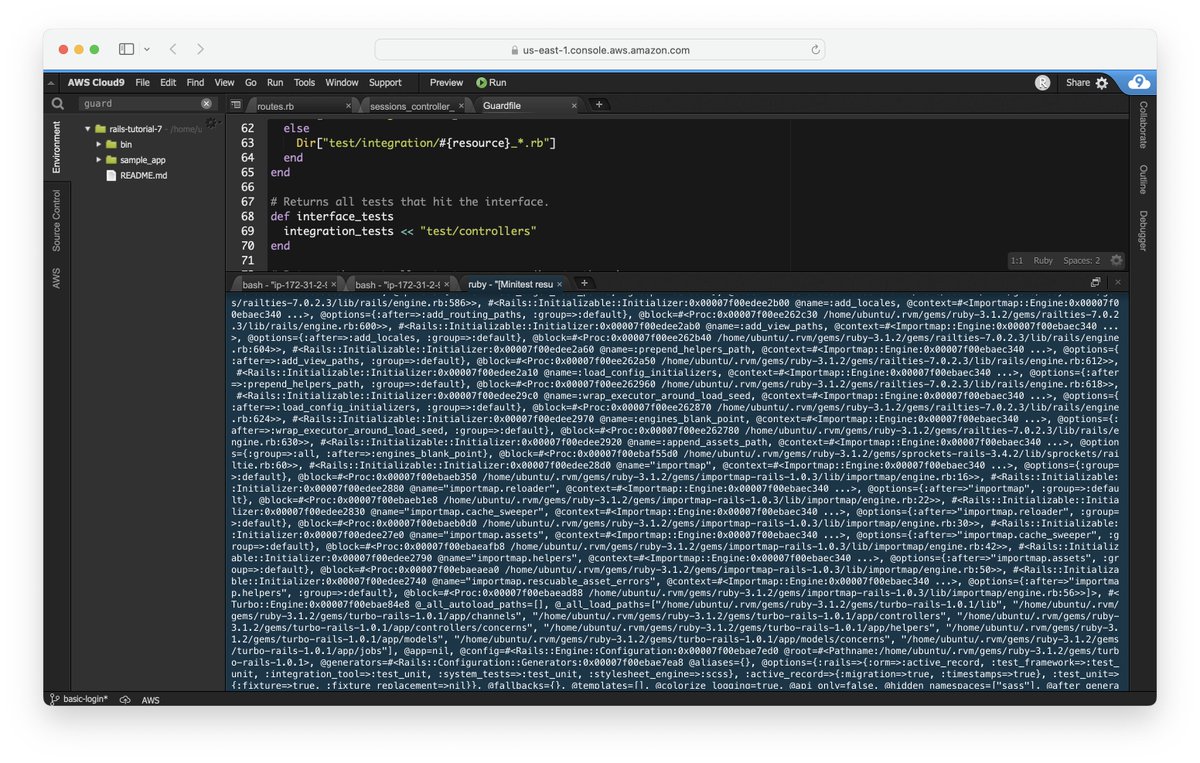Open the Debugger side panel
Viewport: 1200px width, 763px height.
pyautogui.click(x=1144, y=230)
